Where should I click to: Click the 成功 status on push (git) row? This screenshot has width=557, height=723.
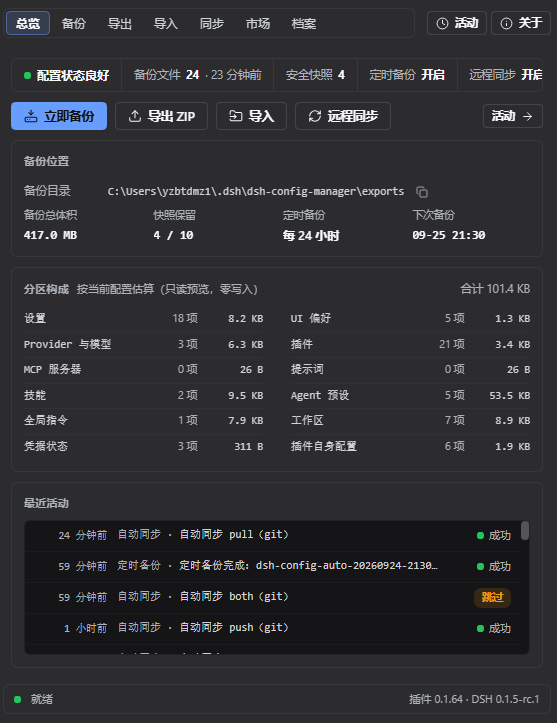point(494,628)
